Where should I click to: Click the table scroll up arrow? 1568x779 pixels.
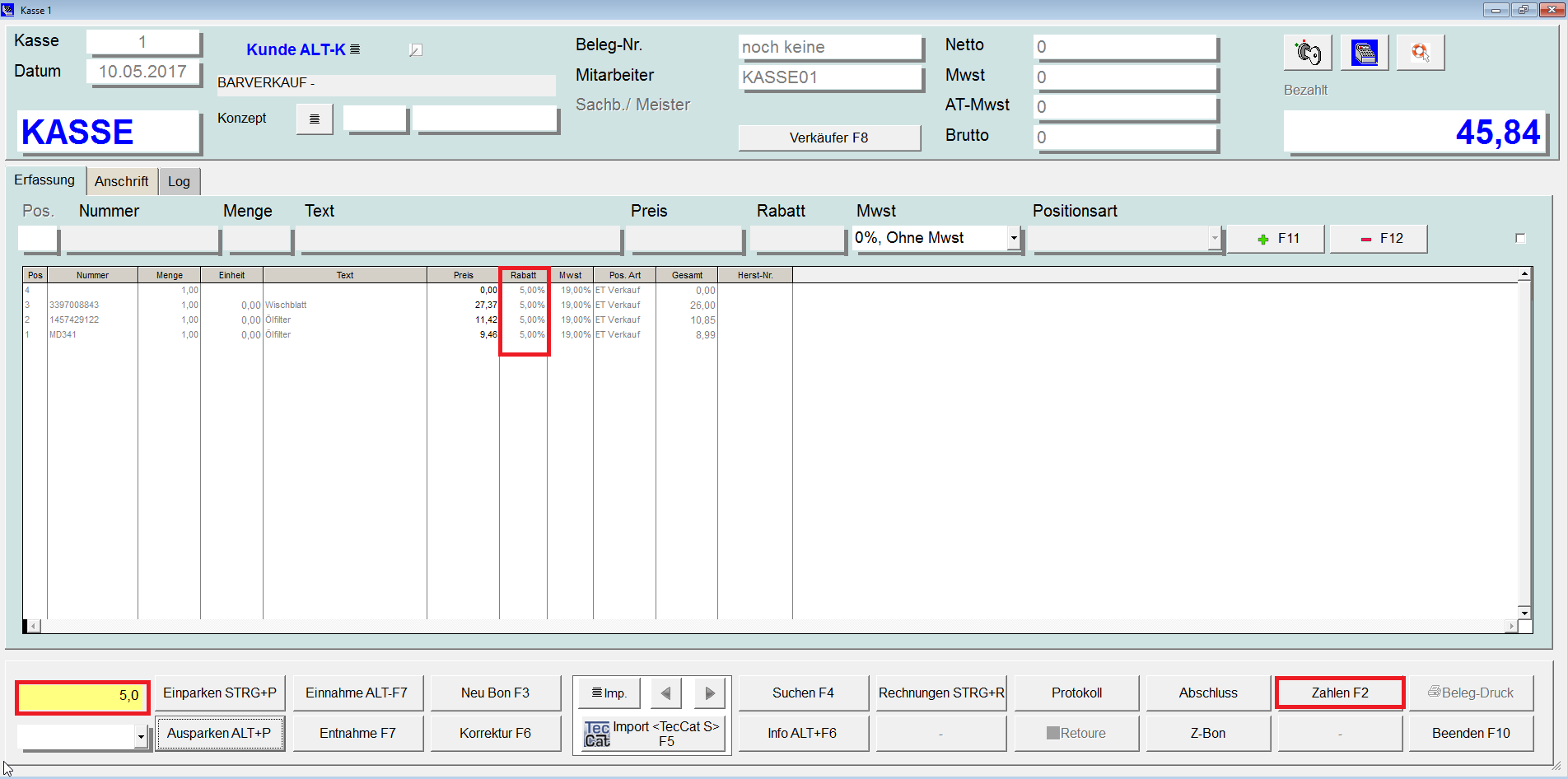pyautogui.click(x=1524, y=274)
